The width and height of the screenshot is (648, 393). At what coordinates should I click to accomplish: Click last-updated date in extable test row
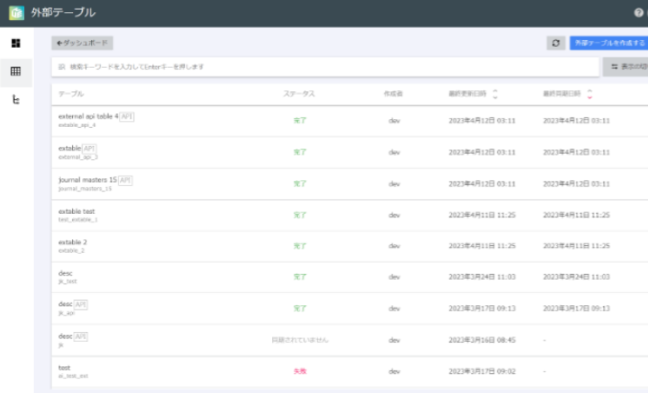click(x=482, y=215)
